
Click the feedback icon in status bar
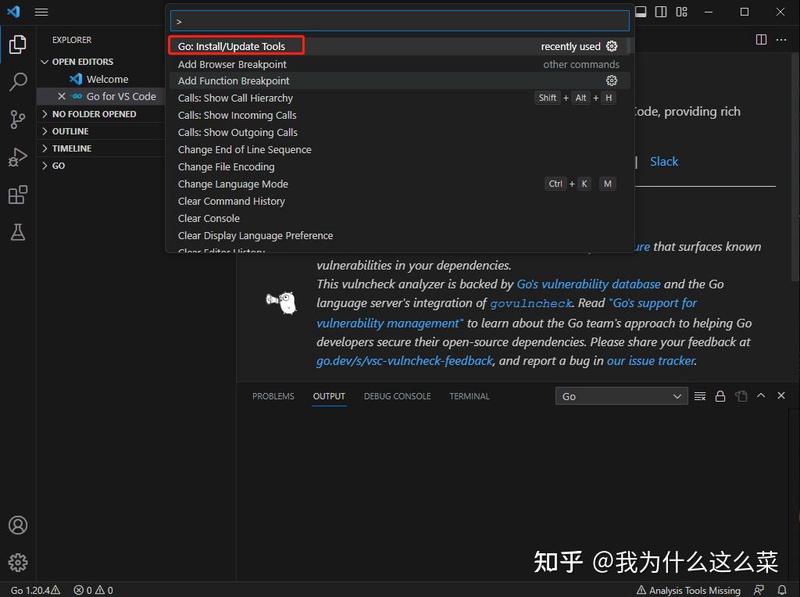tap(759, 590)
